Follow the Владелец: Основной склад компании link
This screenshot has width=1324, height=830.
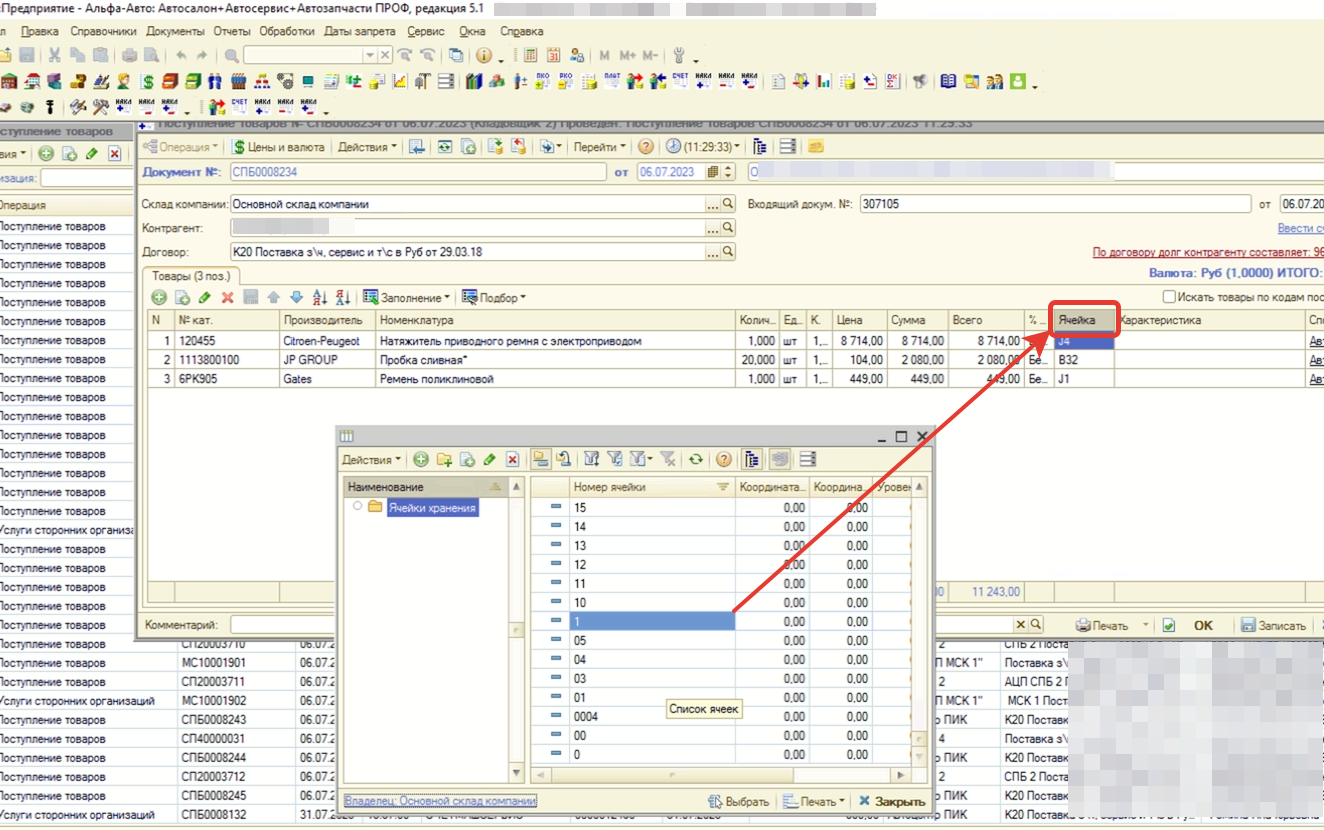click(440, 801)
